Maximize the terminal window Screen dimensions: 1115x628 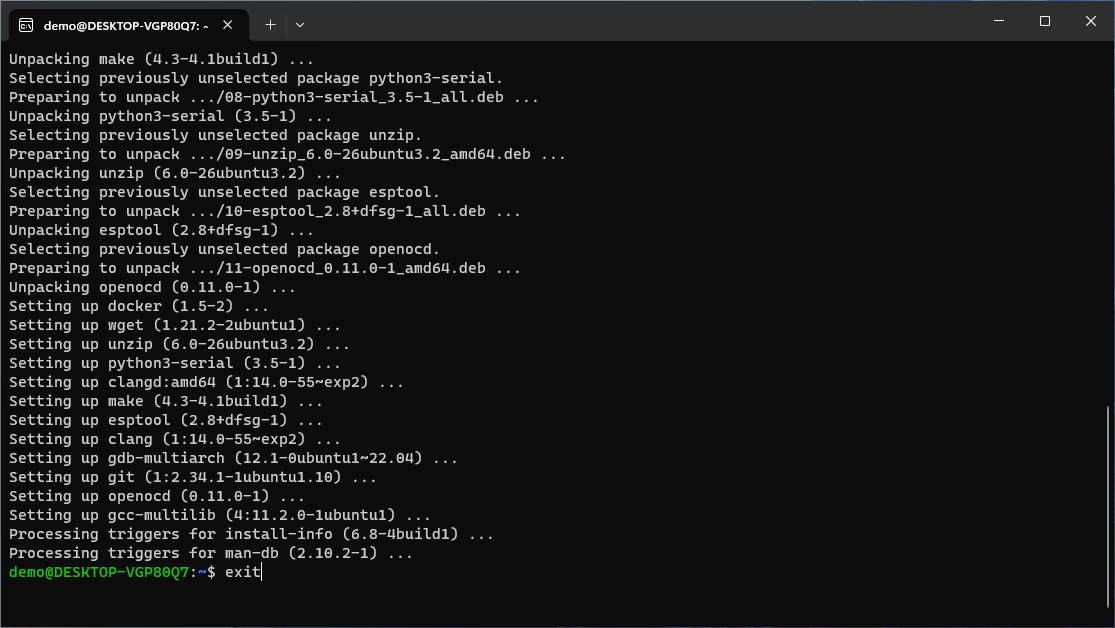[x=1044, y=21]
